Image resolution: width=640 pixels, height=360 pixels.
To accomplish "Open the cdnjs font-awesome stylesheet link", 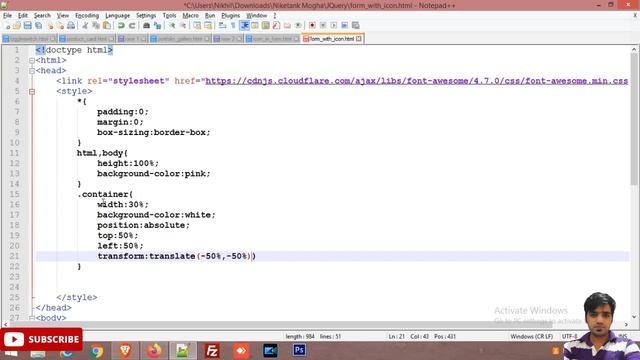I will (416, 81).
